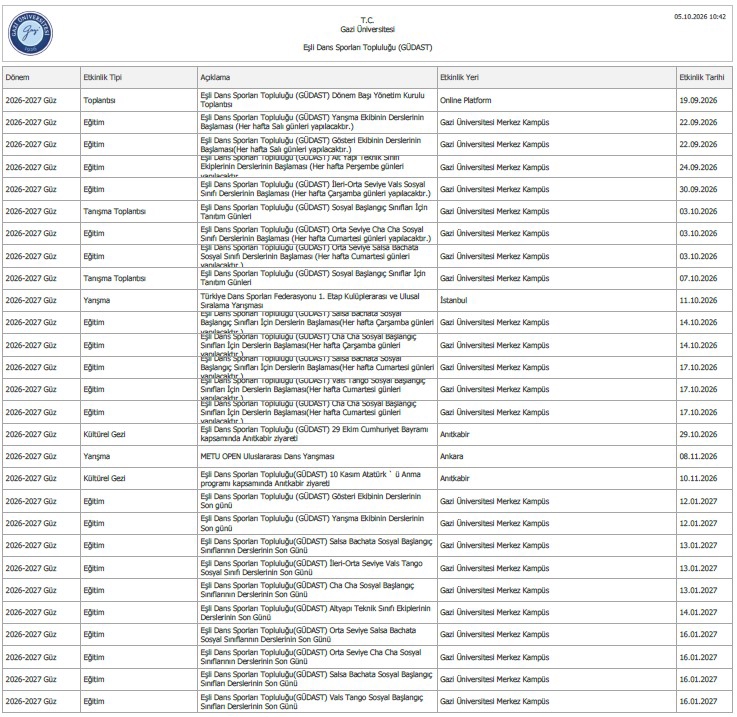Select the Yarışma Ekibinin Derslerinin Son günü description
Screen dimensions: 737x717
pyautogui.click(x=312, y=523)
